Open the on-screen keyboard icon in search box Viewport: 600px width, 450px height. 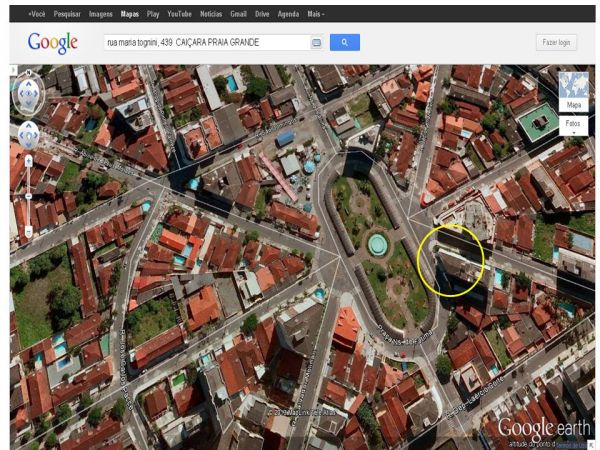click(x=316, y=42)
